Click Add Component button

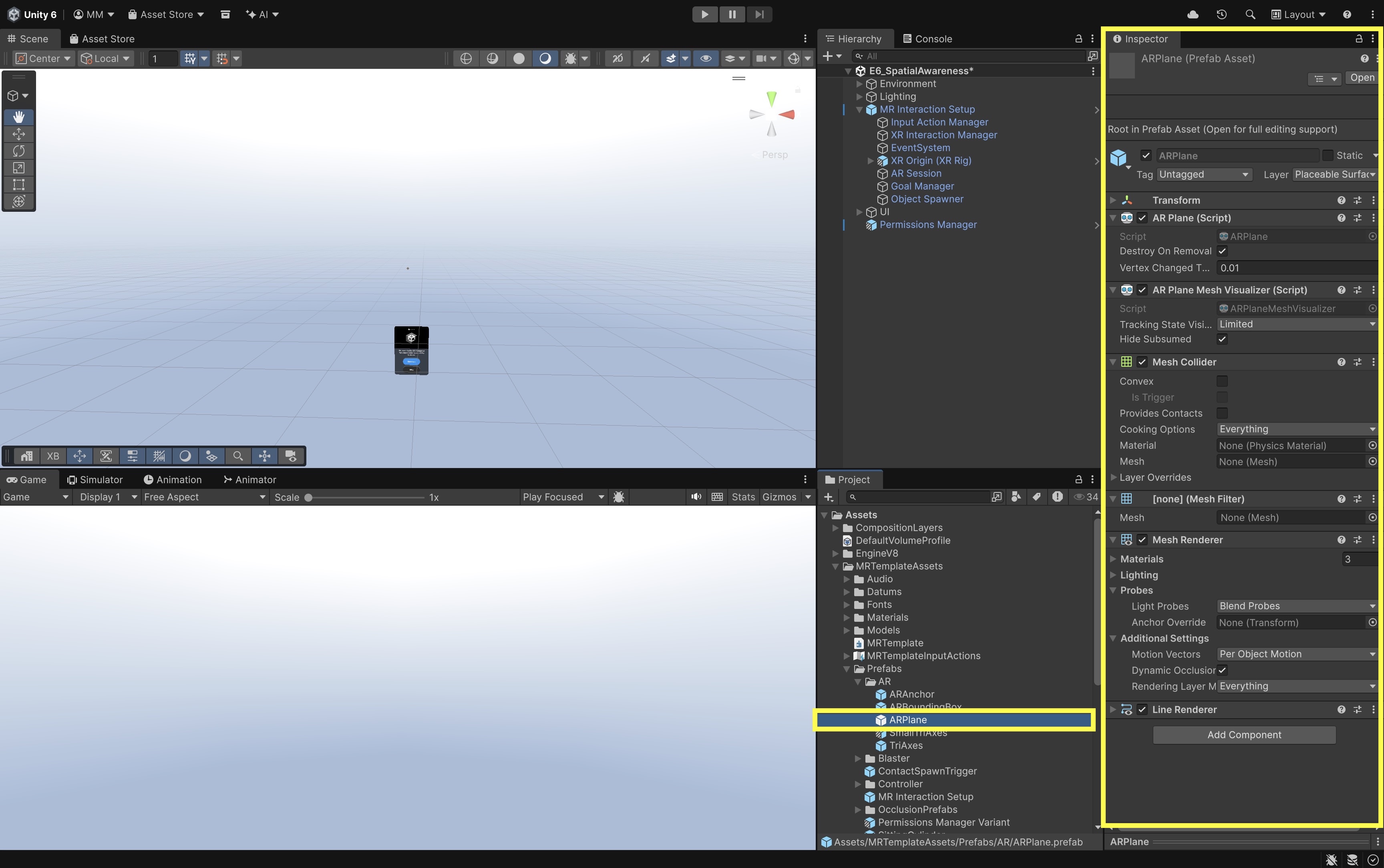[x=1244, y=735]
